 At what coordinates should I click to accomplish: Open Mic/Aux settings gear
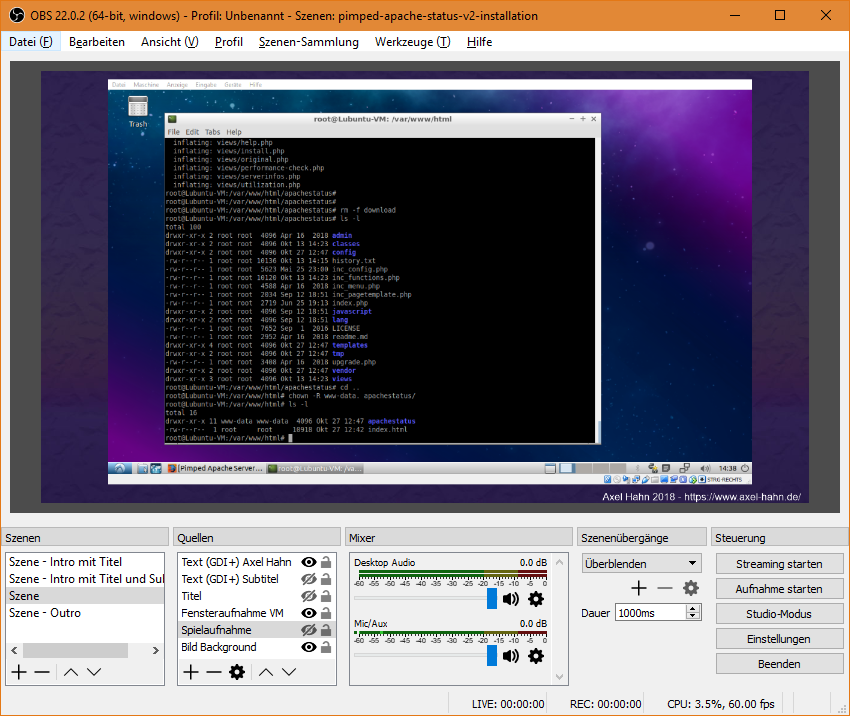(x=536, y=656)
